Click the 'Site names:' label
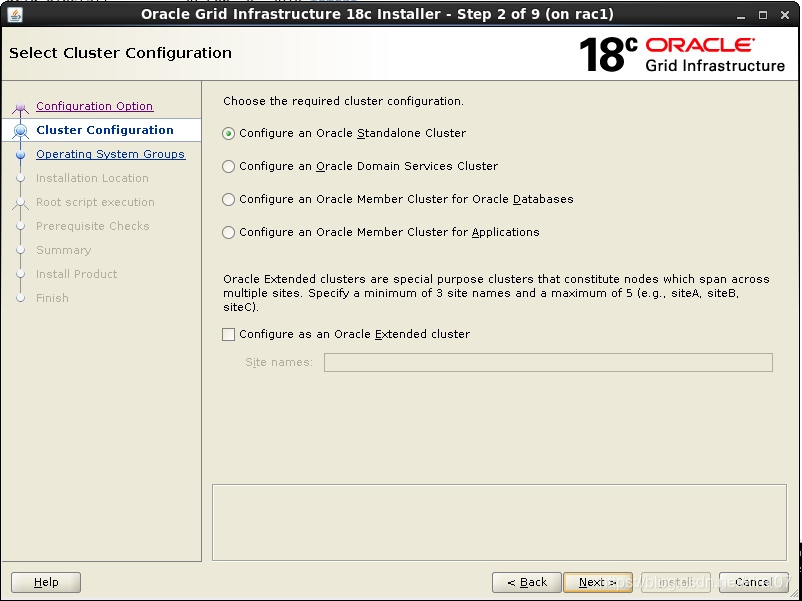The height and width of the screenshot is (601, 802). click(x=279, y=363)
